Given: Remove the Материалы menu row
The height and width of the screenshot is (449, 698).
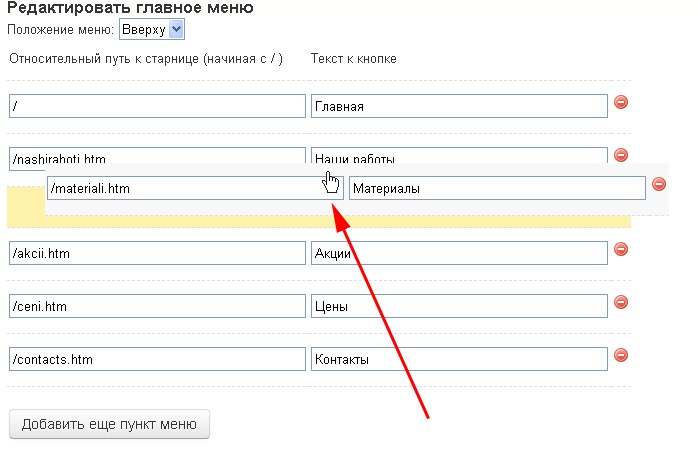Looking at the screenshot, I should 658,184.
